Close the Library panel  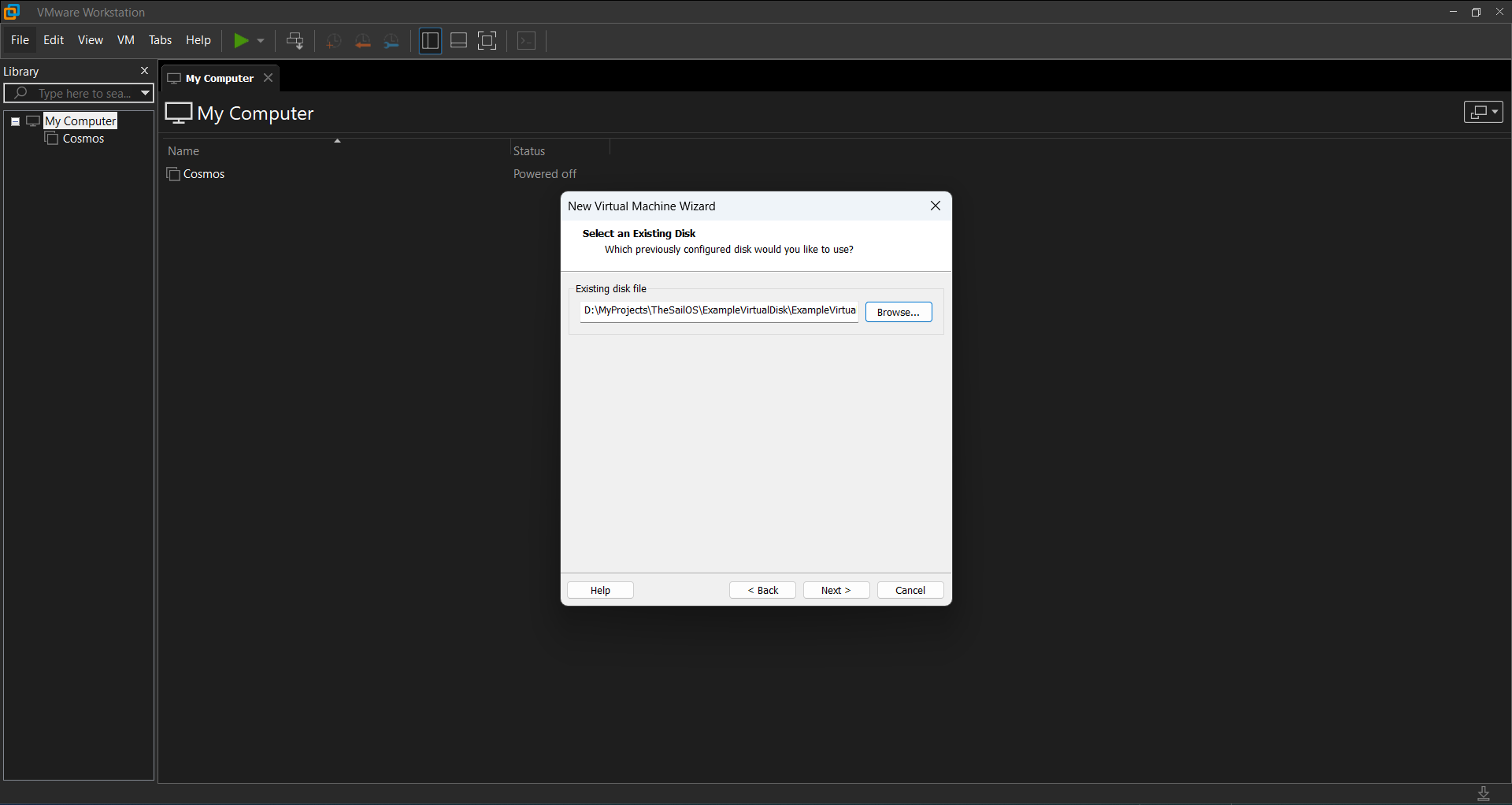(x=144, y=71)
